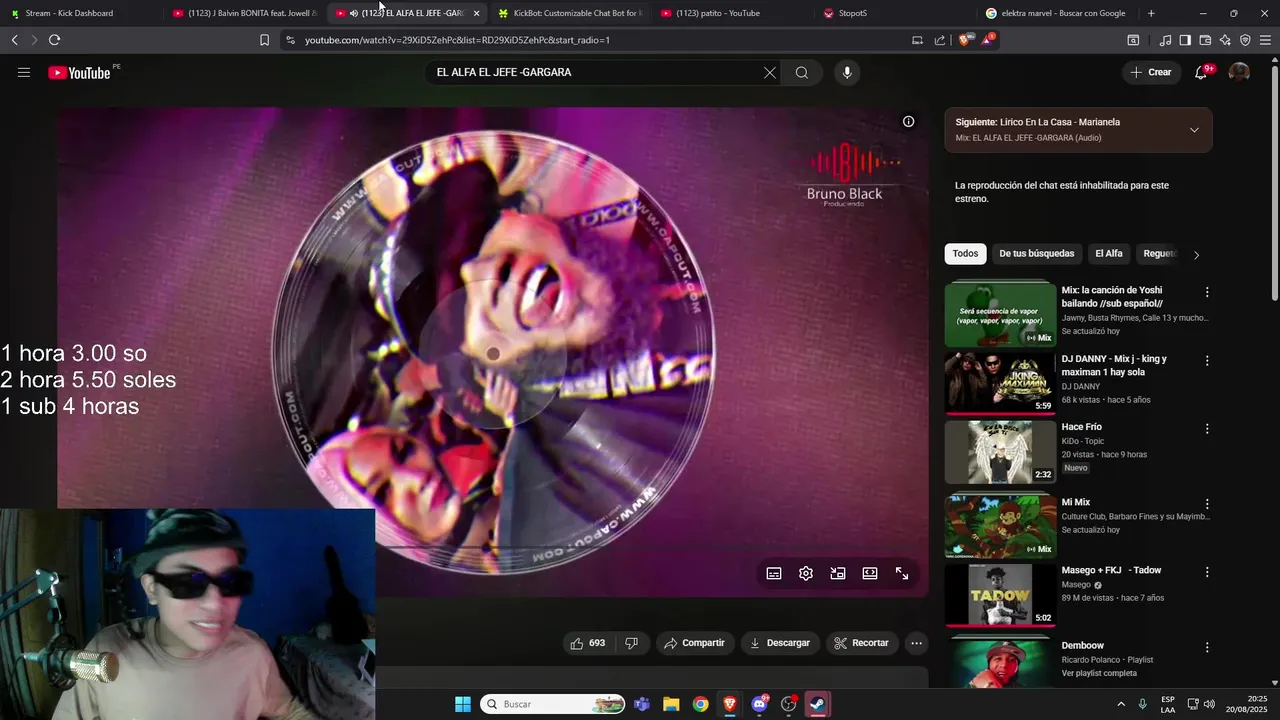
Task: Open the account avatar menu
Action: point(1239,72)
